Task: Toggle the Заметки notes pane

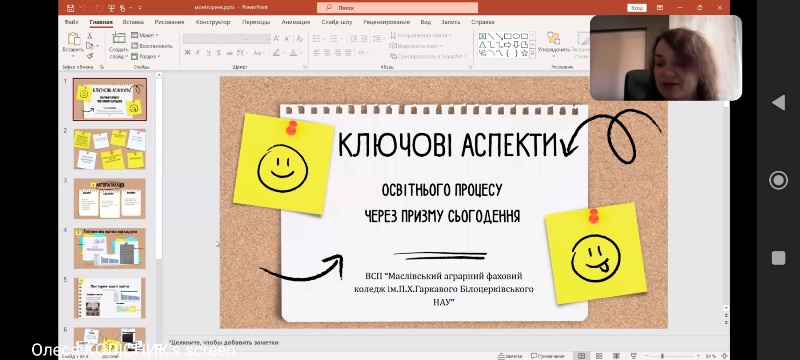Action: click(x=509, y=356)
